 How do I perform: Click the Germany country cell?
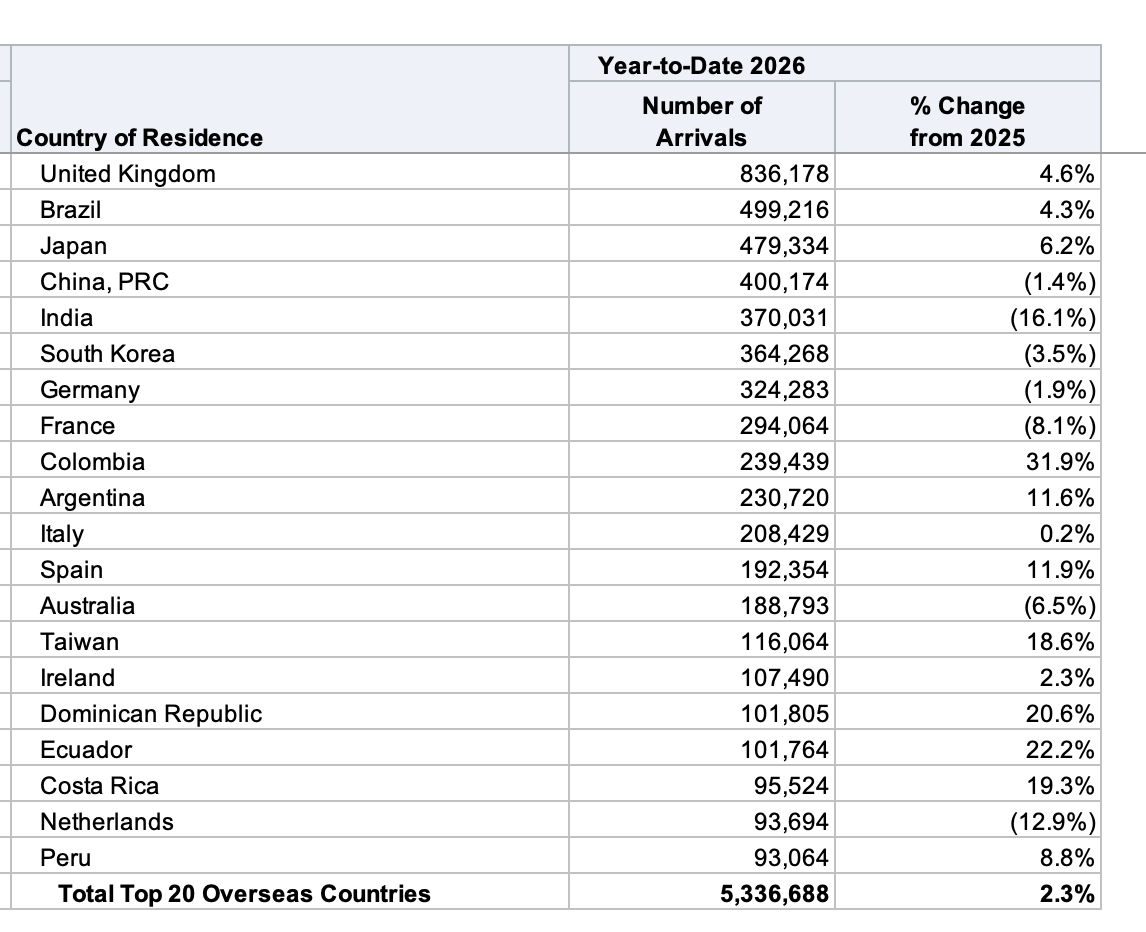pyautogui.click(x=90, y=390)
